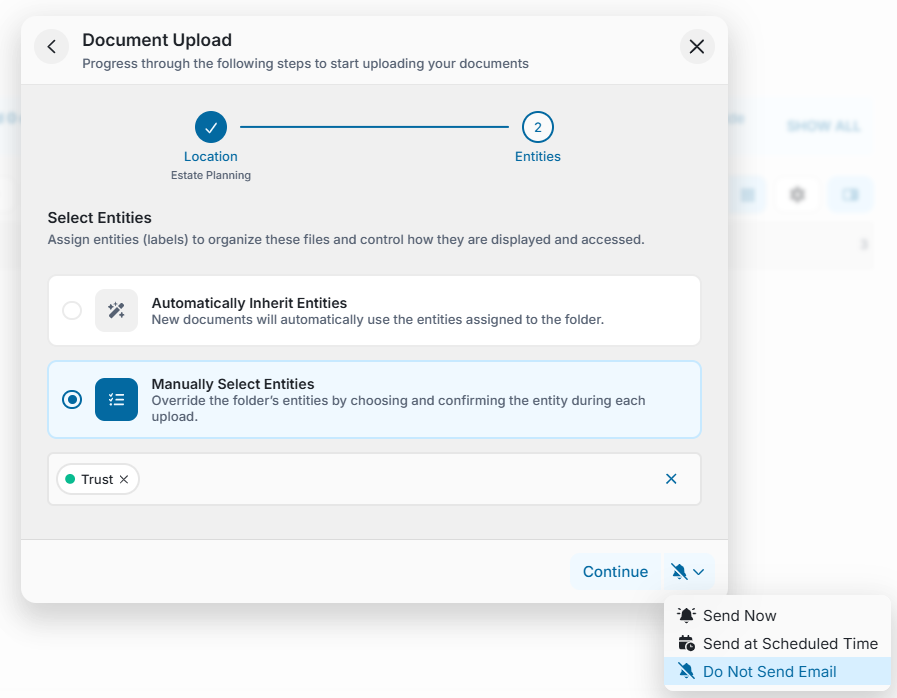Click the Automatically Inherit Entities title text
Screen dimensions: 897x698
coord(249,303)
